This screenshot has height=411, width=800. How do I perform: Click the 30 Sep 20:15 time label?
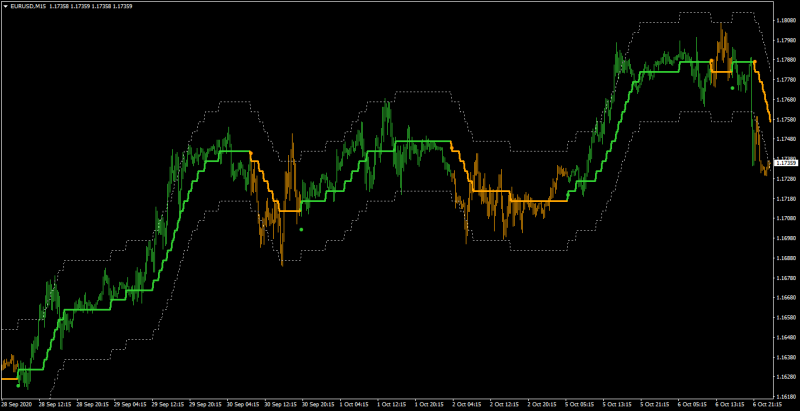318,403
